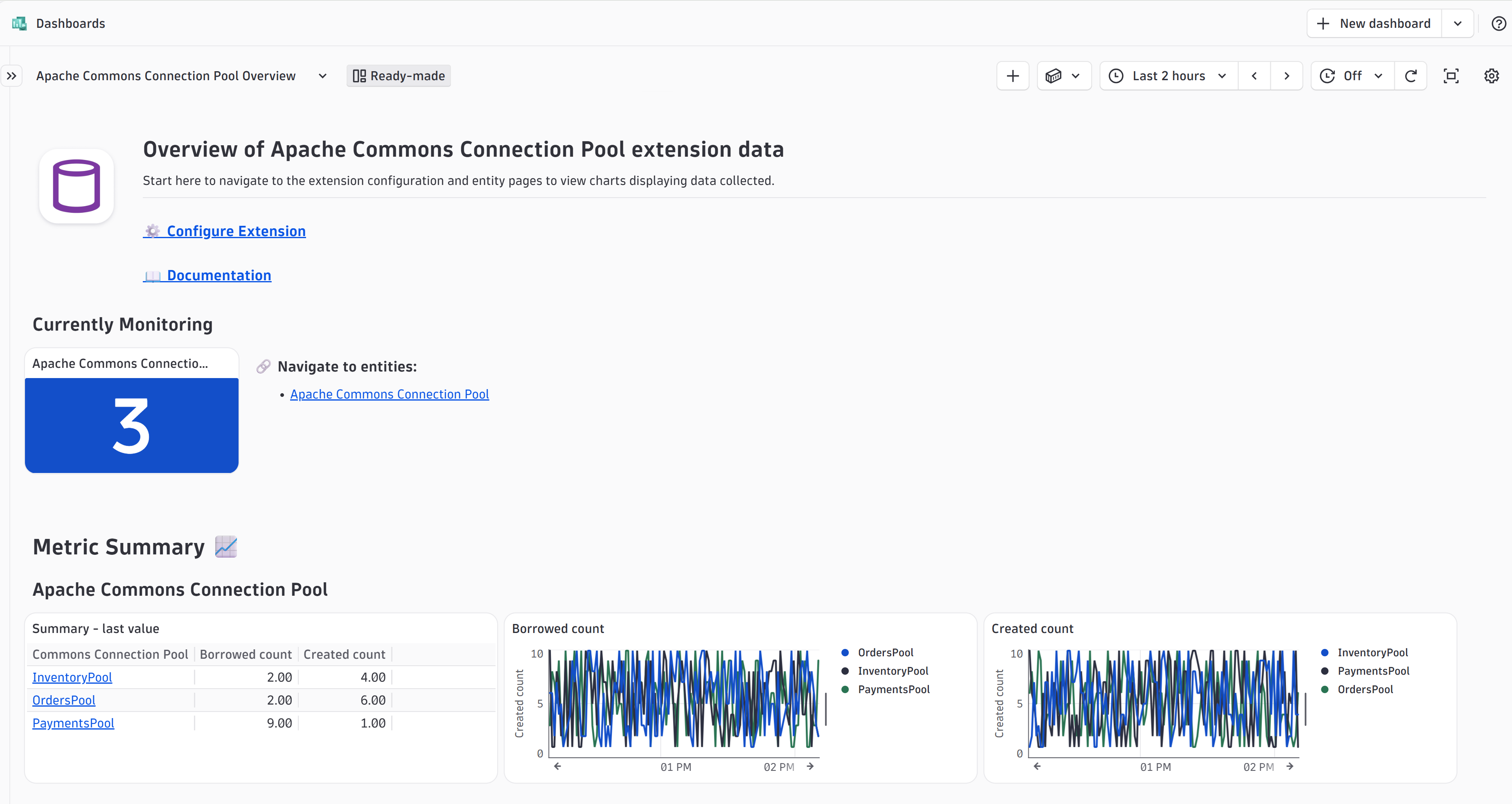
Task: Toggle InventoryPool series in Borrowed count legend
Action: pyautogui.click(x=885, y=671)
